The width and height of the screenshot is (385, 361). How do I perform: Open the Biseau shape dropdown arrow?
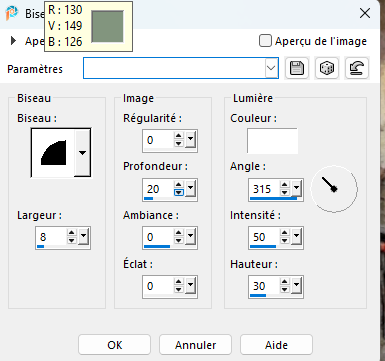(x=82, y=153)
